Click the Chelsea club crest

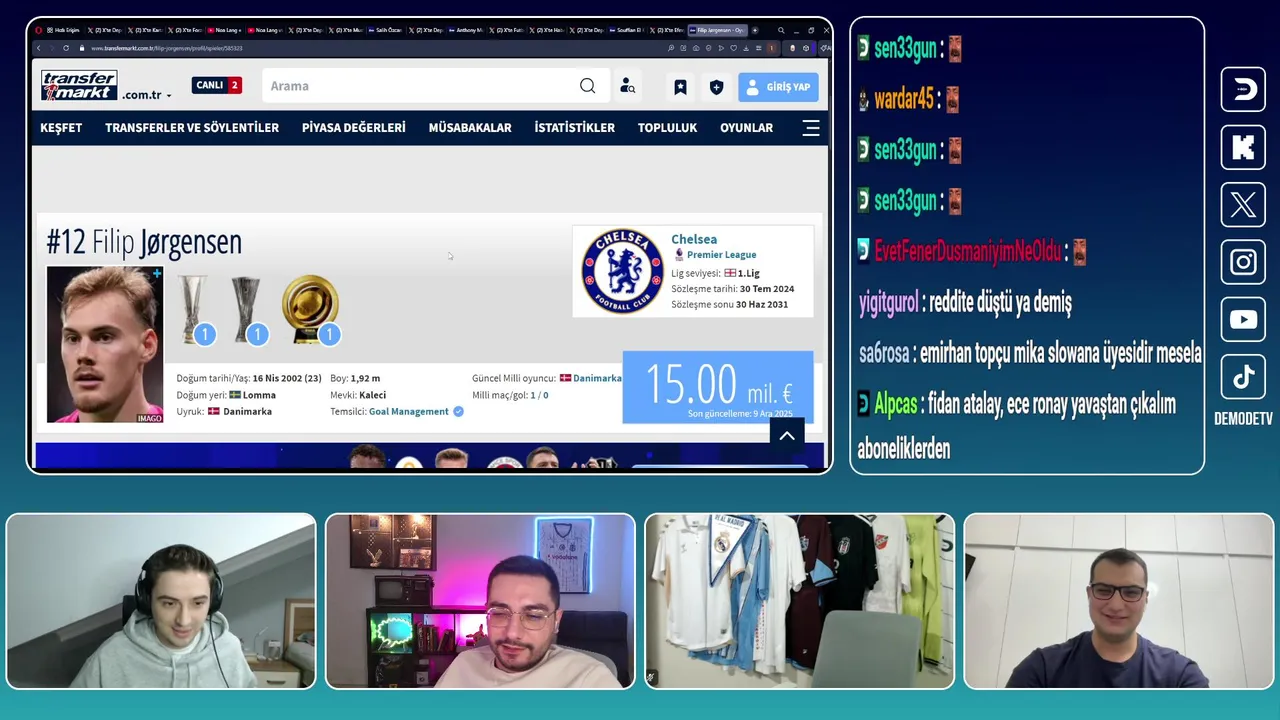[x=622, y=272]
